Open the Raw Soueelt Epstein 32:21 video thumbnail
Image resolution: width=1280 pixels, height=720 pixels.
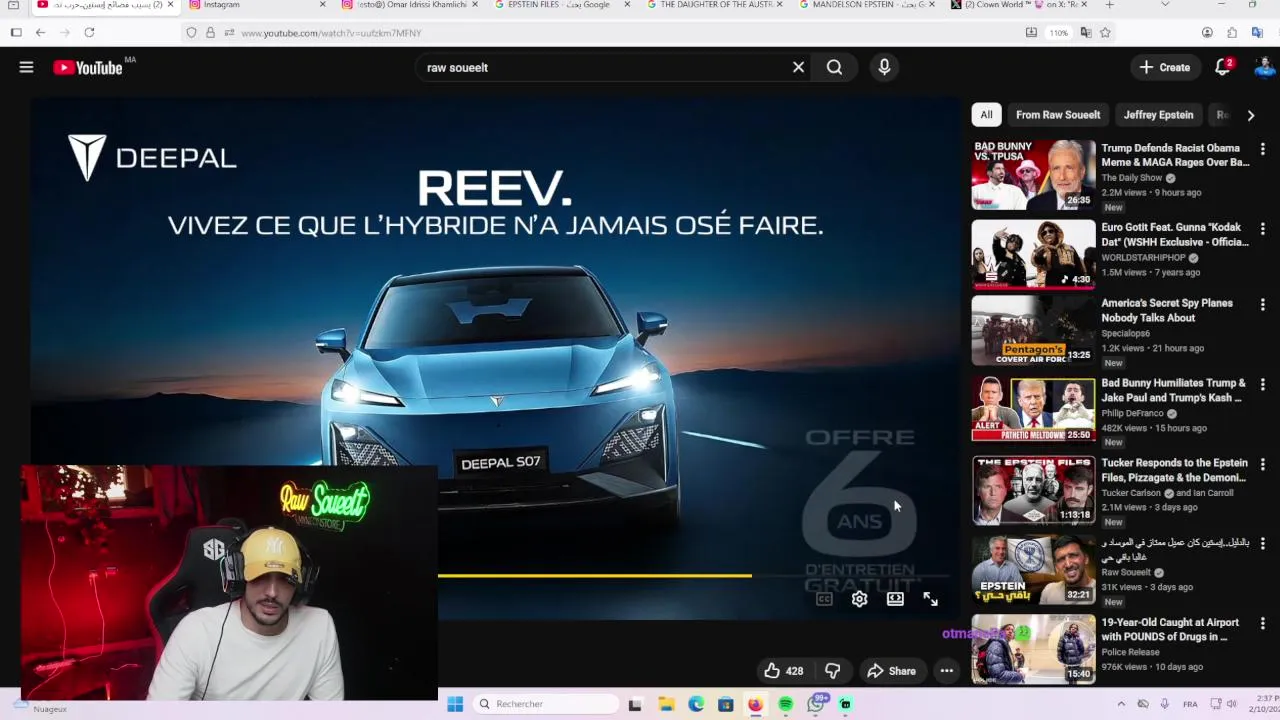[x=1033, y=570]
